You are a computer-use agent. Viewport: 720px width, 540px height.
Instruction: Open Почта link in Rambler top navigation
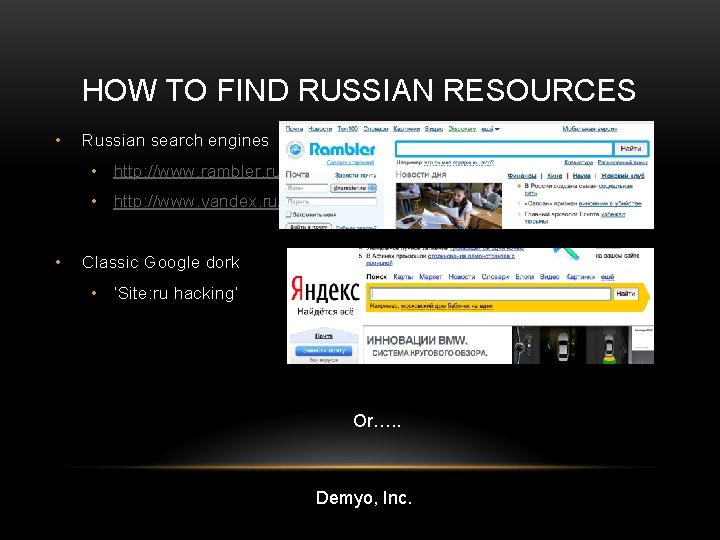click(294, 129)
